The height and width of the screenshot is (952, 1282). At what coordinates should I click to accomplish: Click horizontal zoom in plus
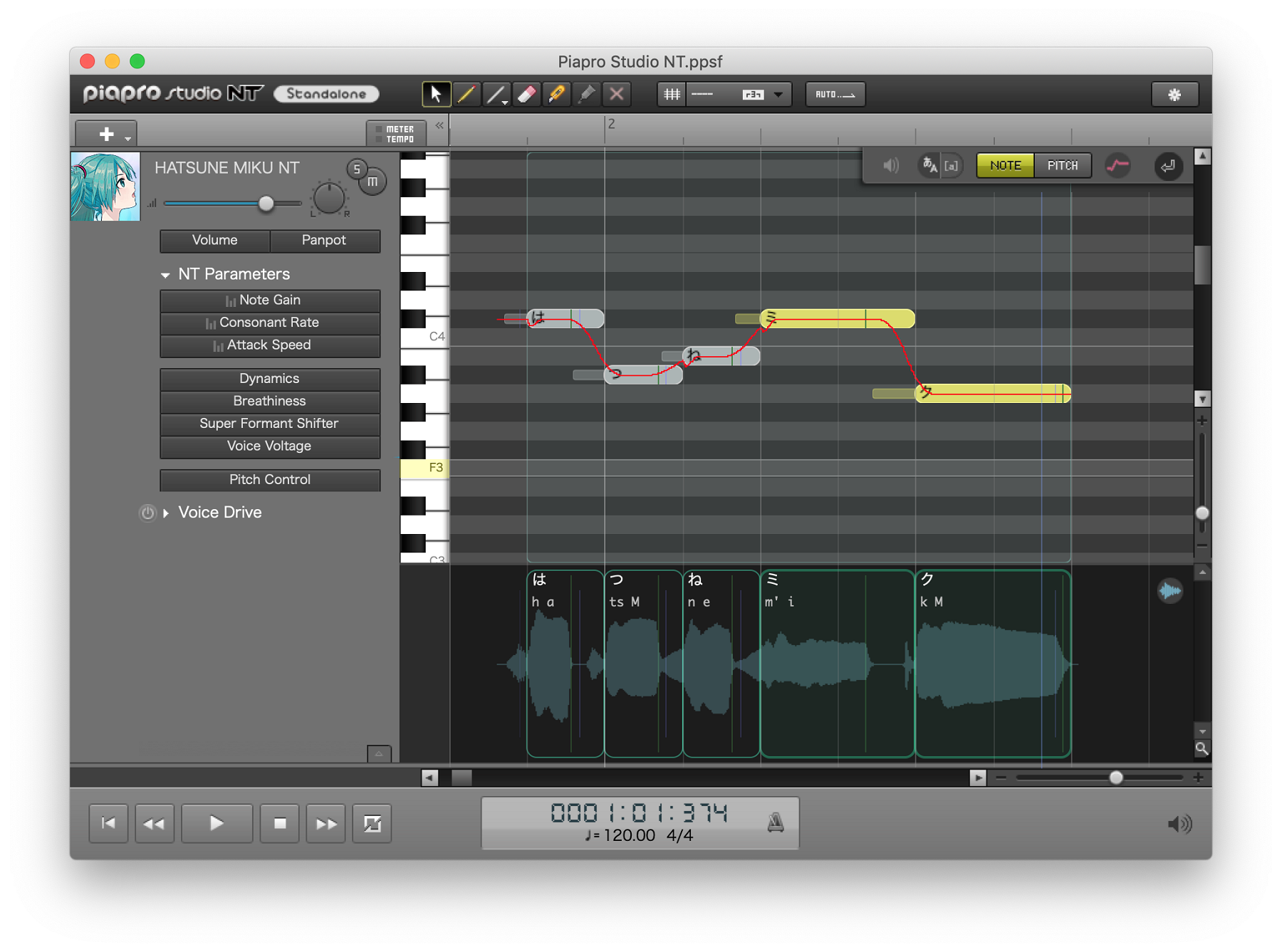1199,778
